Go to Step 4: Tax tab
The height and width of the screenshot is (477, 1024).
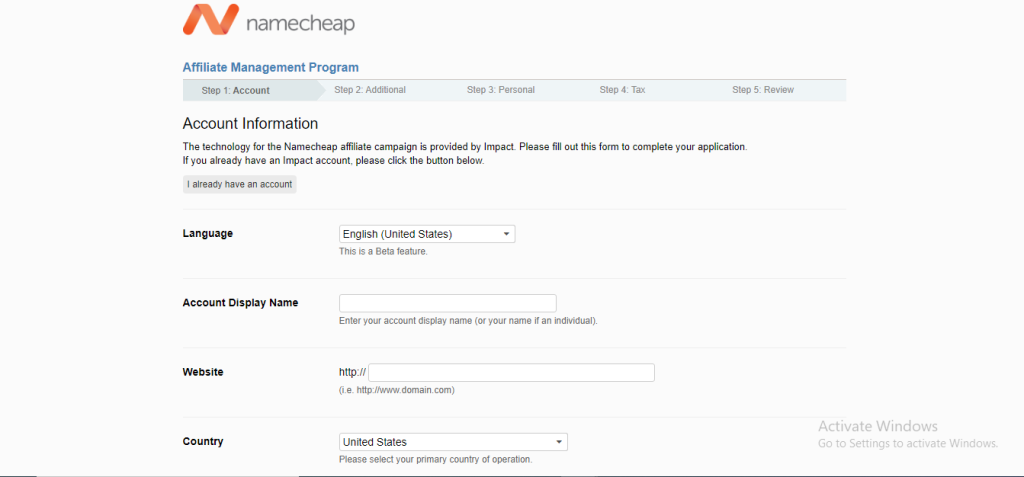[622, 90]
